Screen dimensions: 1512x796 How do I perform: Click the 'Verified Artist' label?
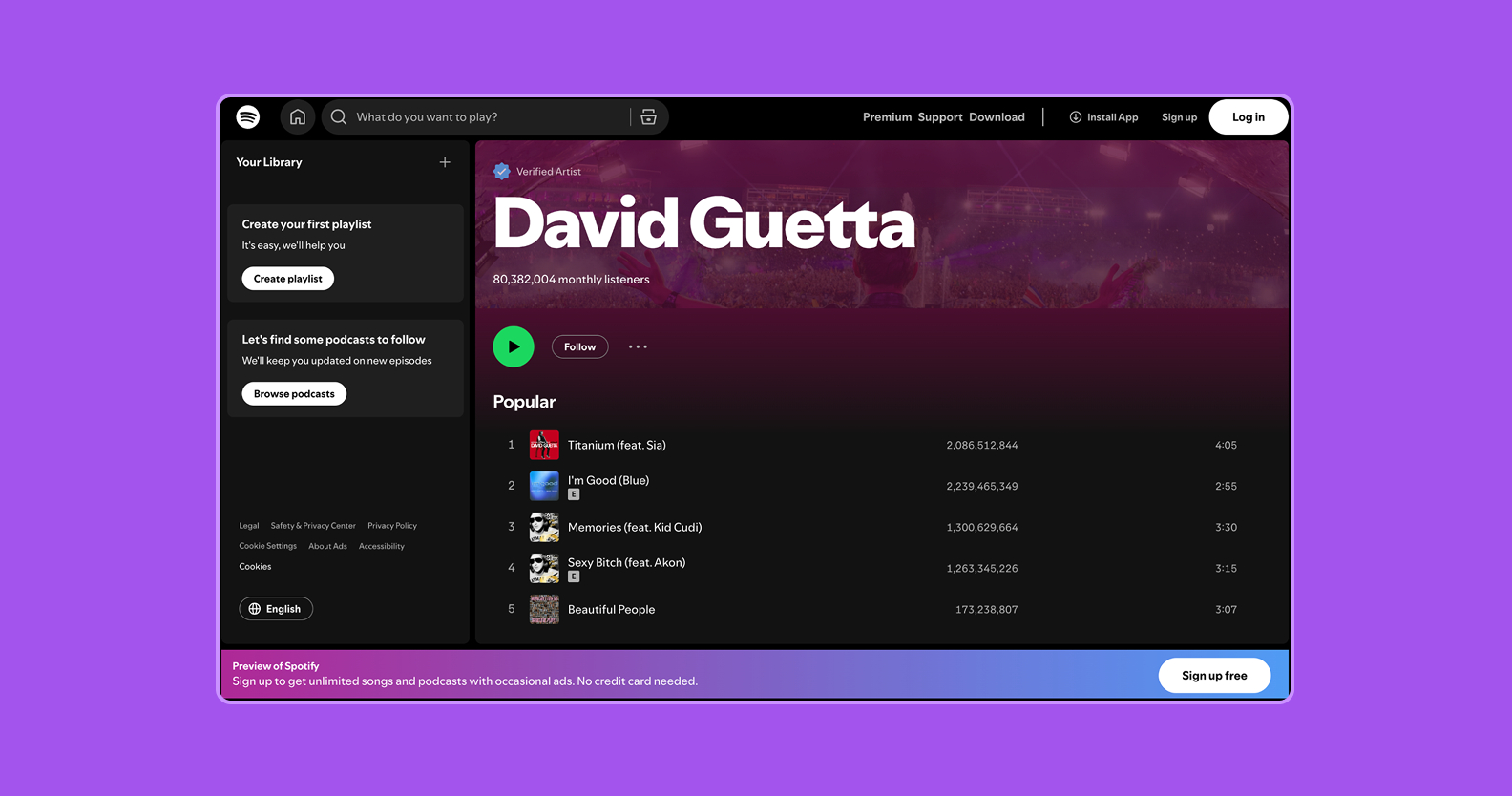click(x=549, y=172)
